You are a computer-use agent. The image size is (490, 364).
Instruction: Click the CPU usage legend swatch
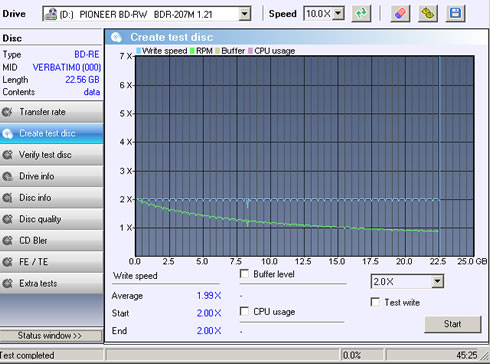coord(250,51)
